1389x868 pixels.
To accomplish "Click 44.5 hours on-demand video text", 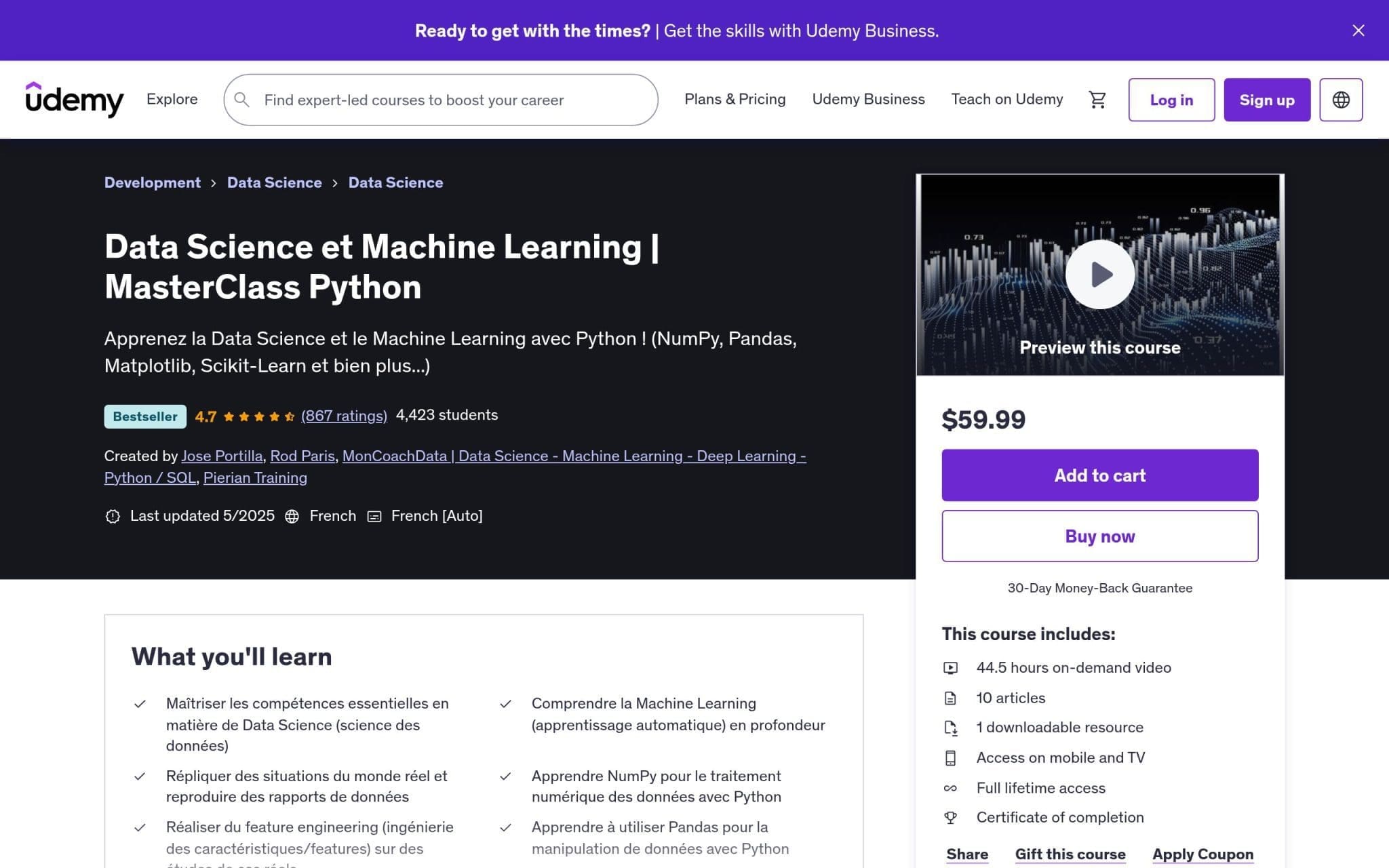I will point(1074,667).
